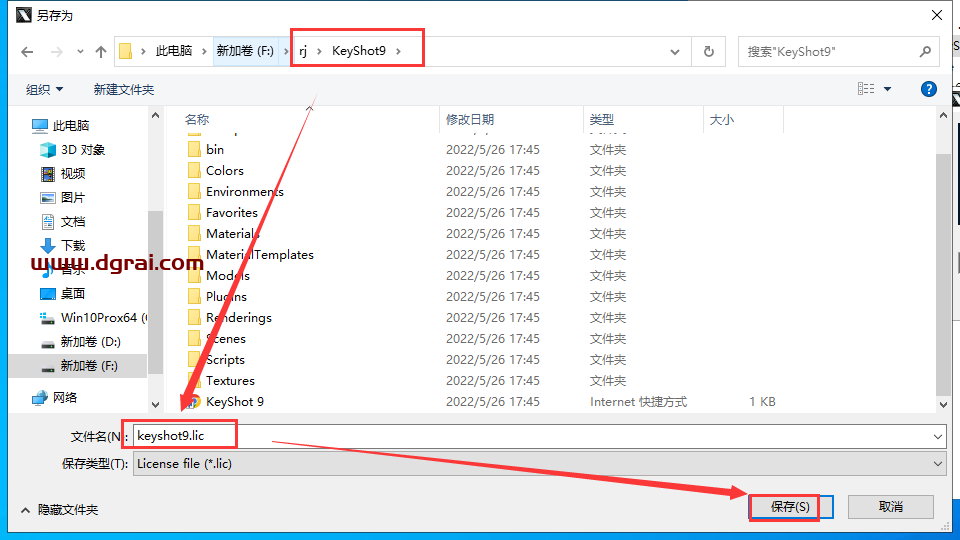Select the Colors folder icon
Viewport: 960px width, 540px height.
click(x=194, y=171)
